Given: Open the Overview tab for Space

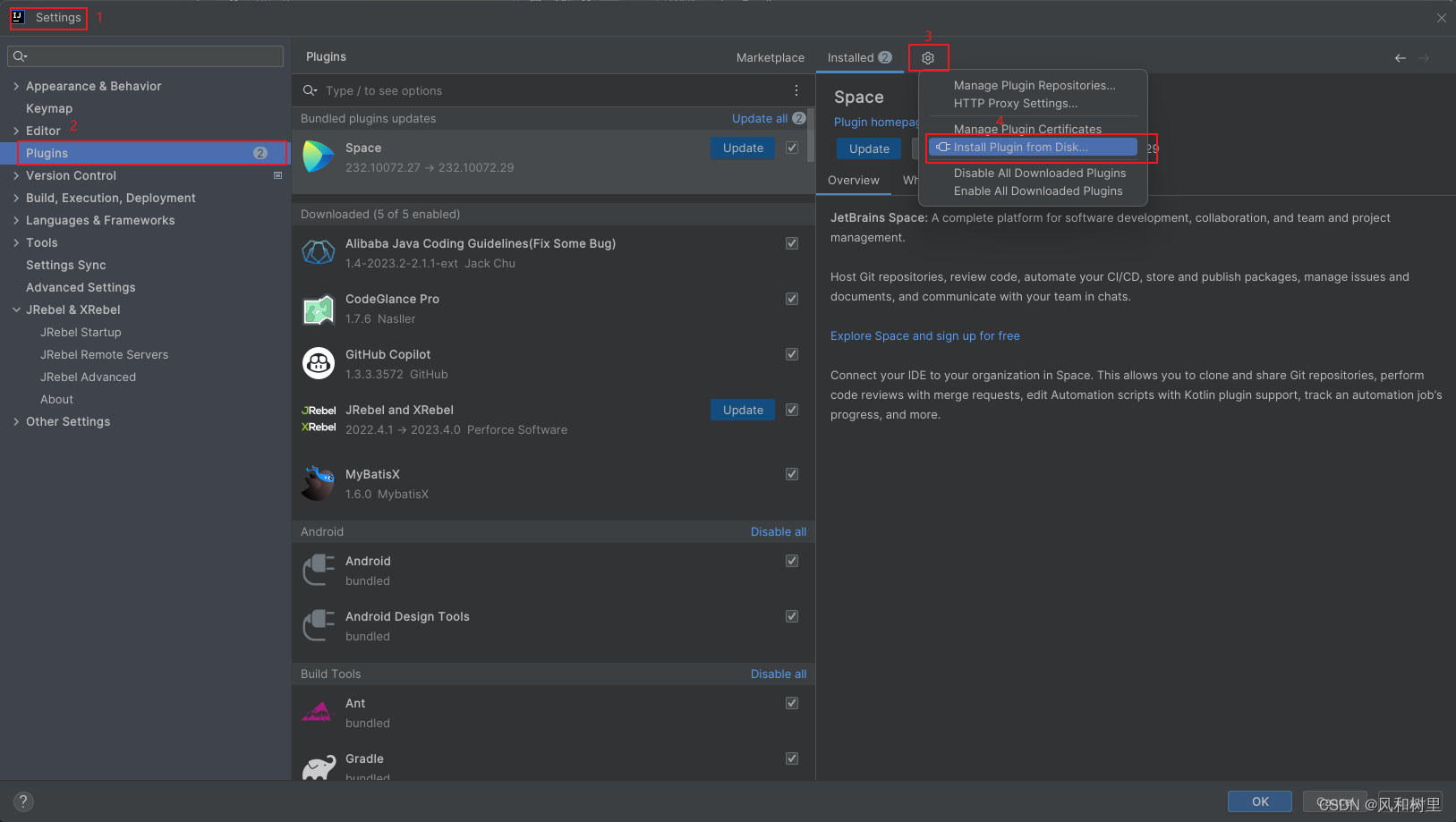Looking at the screenshot, I should pyautogui.click(x=854, y=180).
